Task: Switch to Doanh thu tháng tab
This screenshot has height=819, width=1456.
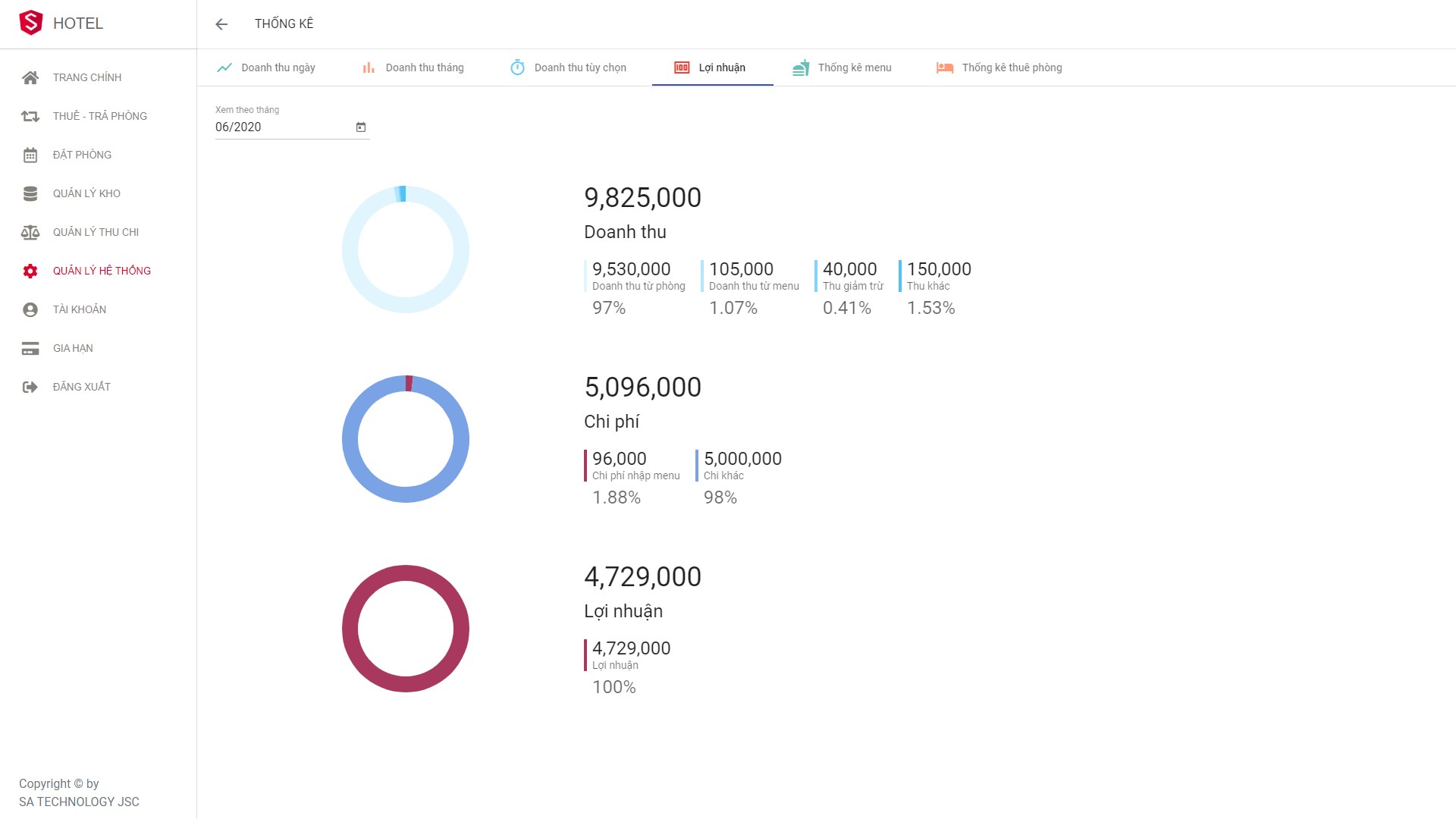Action: 413,67
